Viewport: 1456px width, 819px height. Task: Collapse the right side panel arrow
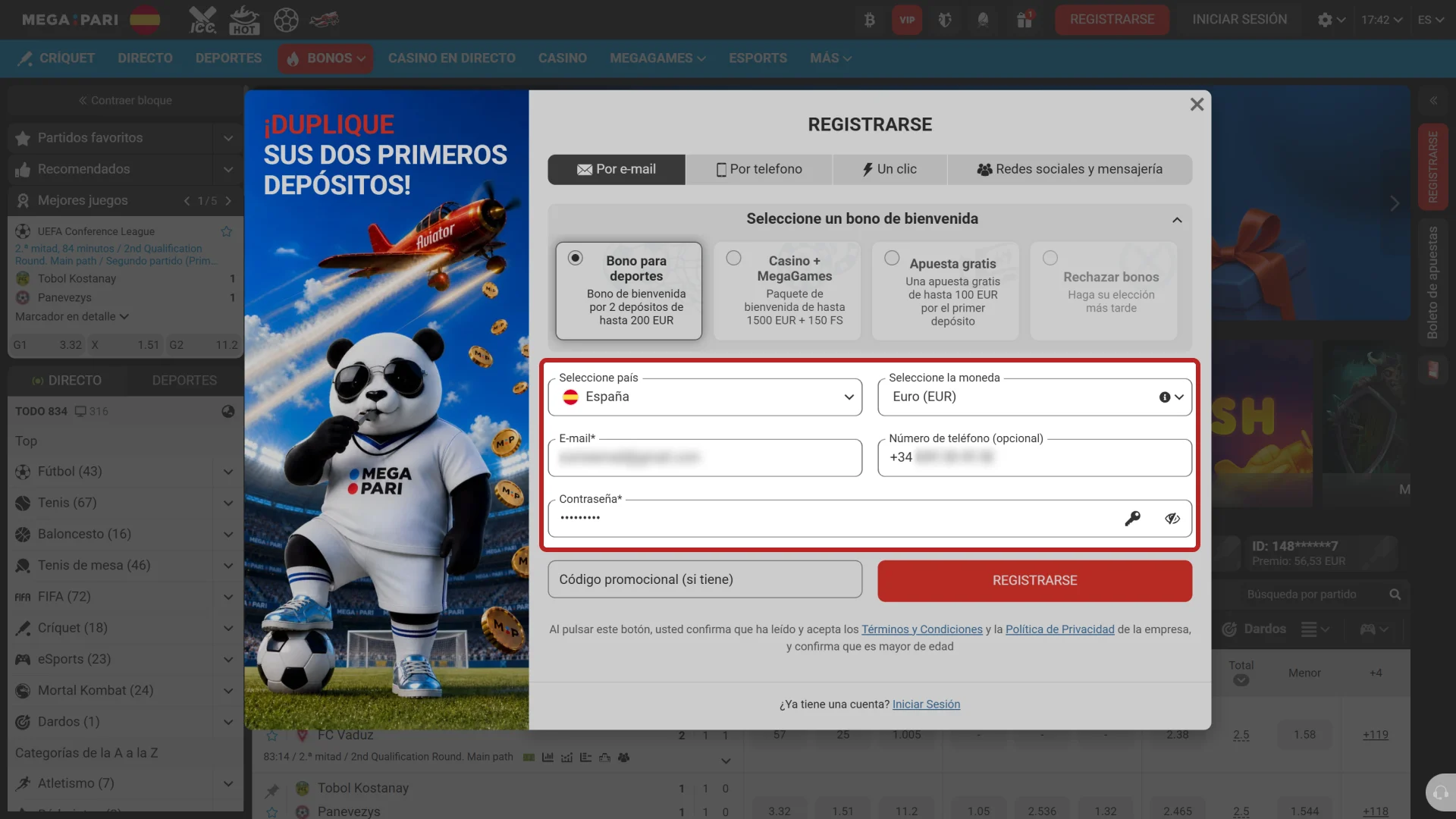point(1433,100)
